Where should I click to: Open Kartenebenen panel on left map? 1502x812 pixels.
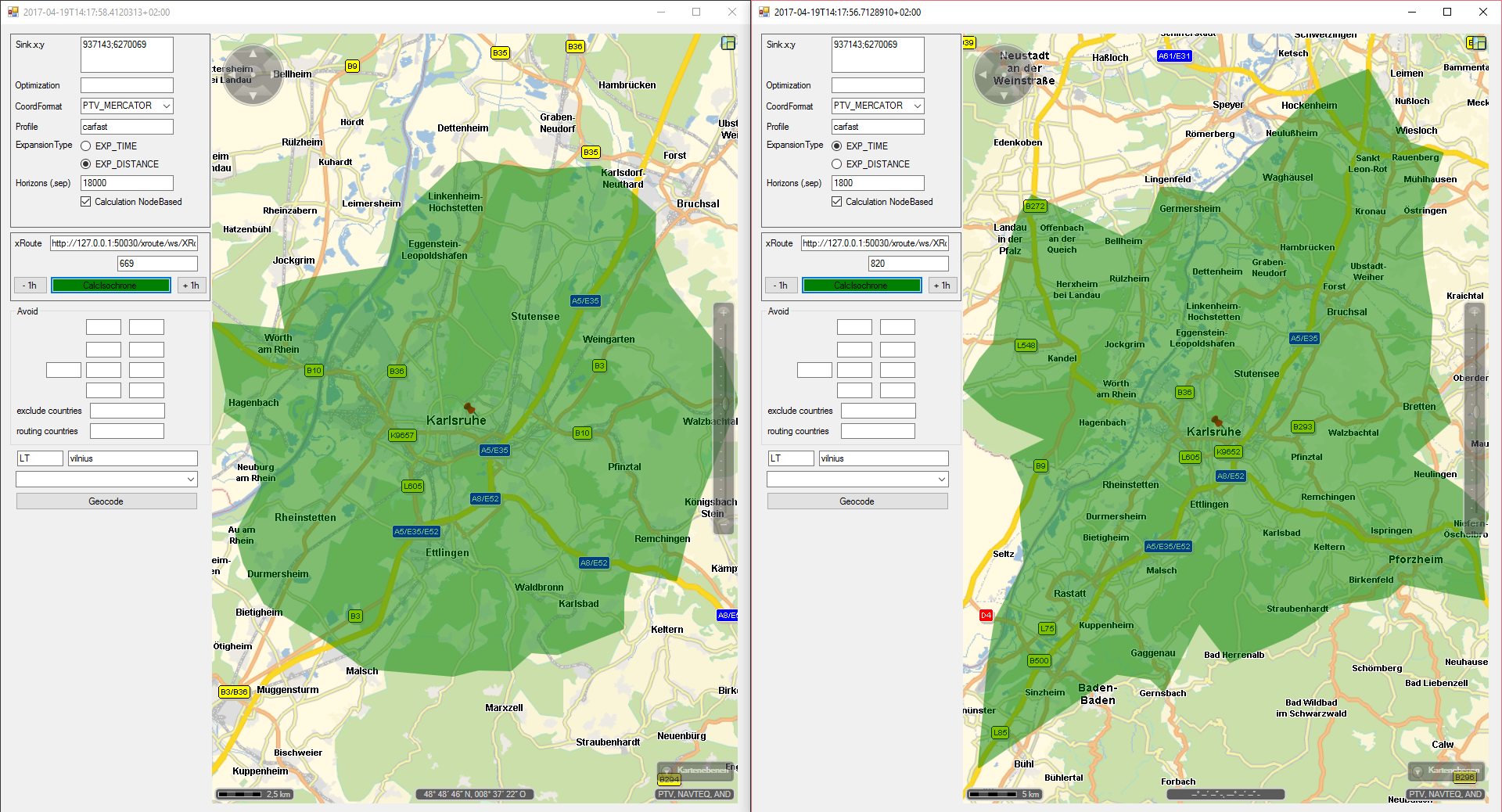click(x=695, y=771)
